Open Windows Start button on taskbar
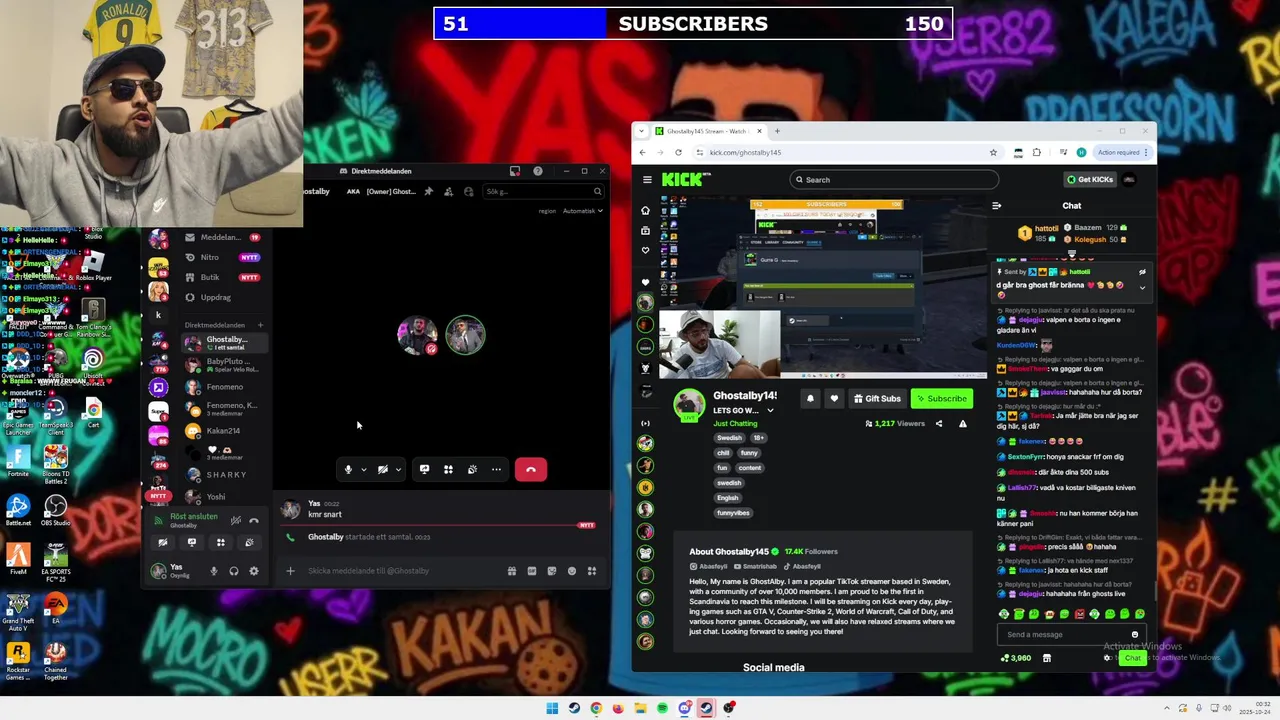This screenshot has width=1280, height=720. click(x=552, y=708)
